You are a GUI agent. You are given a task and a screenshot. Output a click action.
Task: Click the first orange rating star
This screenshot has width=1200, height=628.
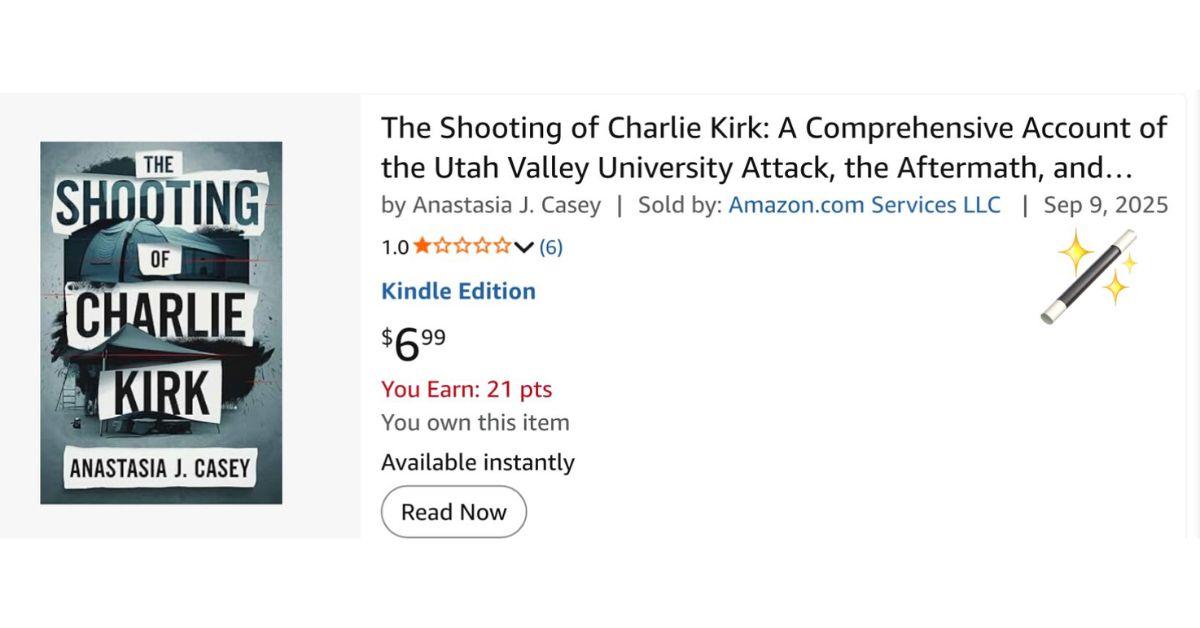tap(423, 245)
